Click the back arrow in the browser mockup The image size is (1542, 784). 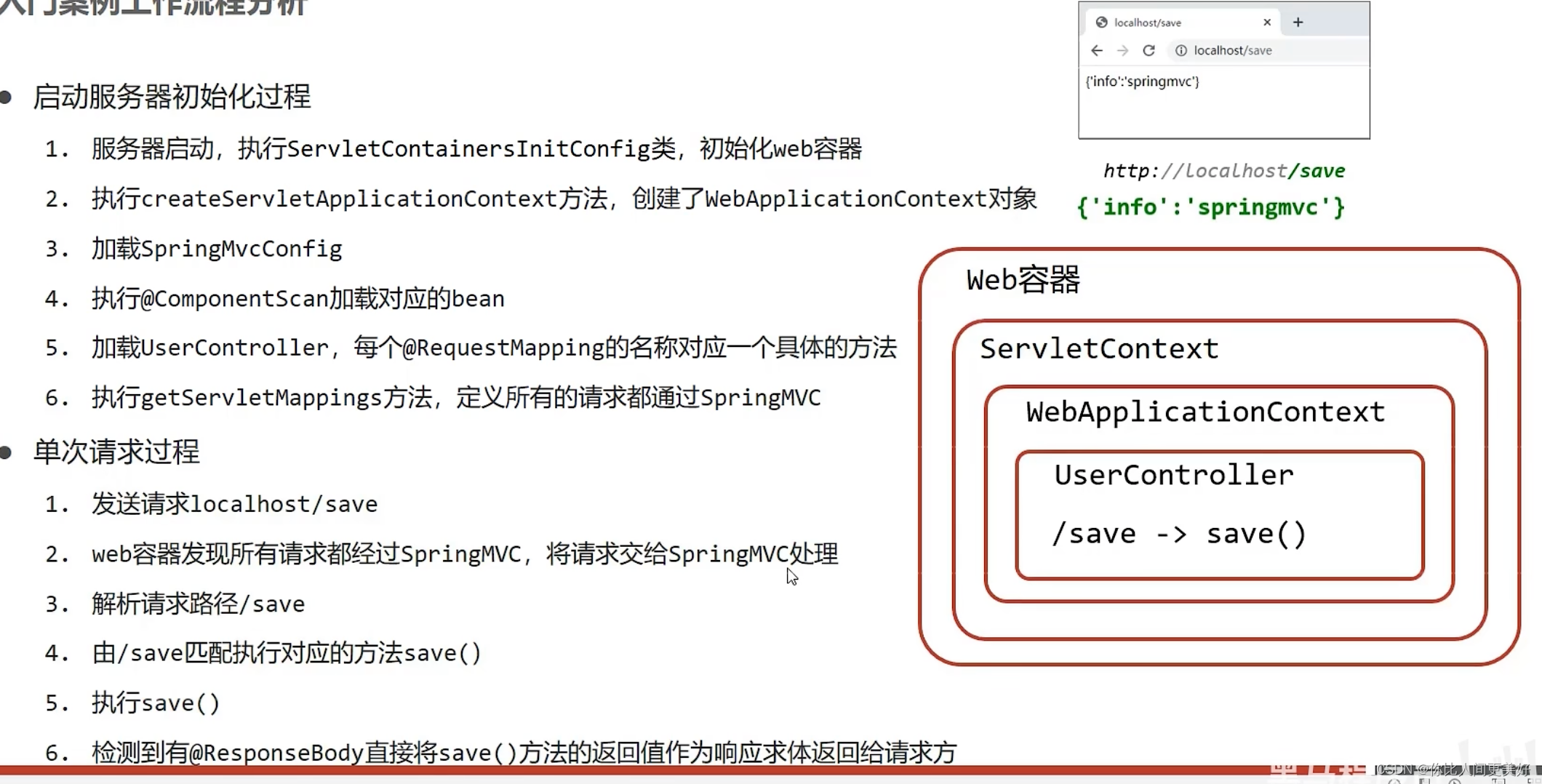[1096, 50]
